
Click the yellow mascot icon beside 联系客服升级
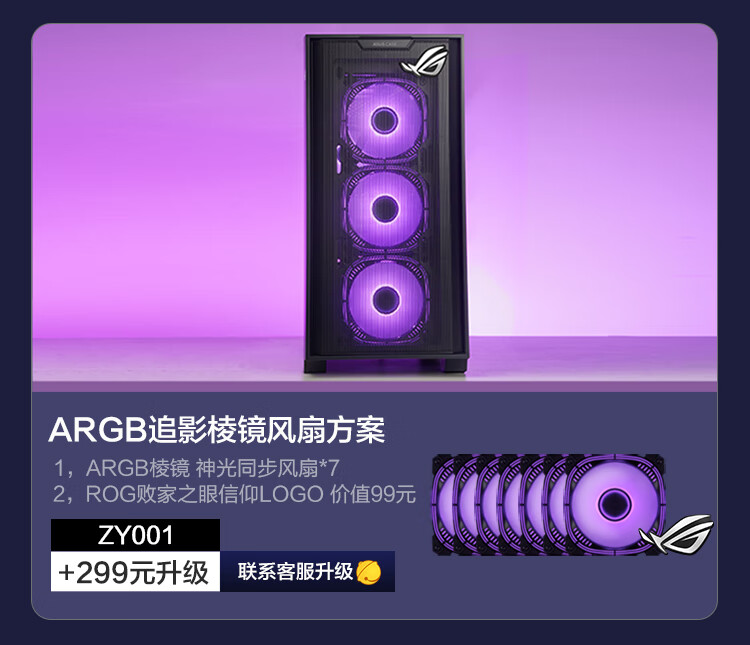tap(369, 571)
